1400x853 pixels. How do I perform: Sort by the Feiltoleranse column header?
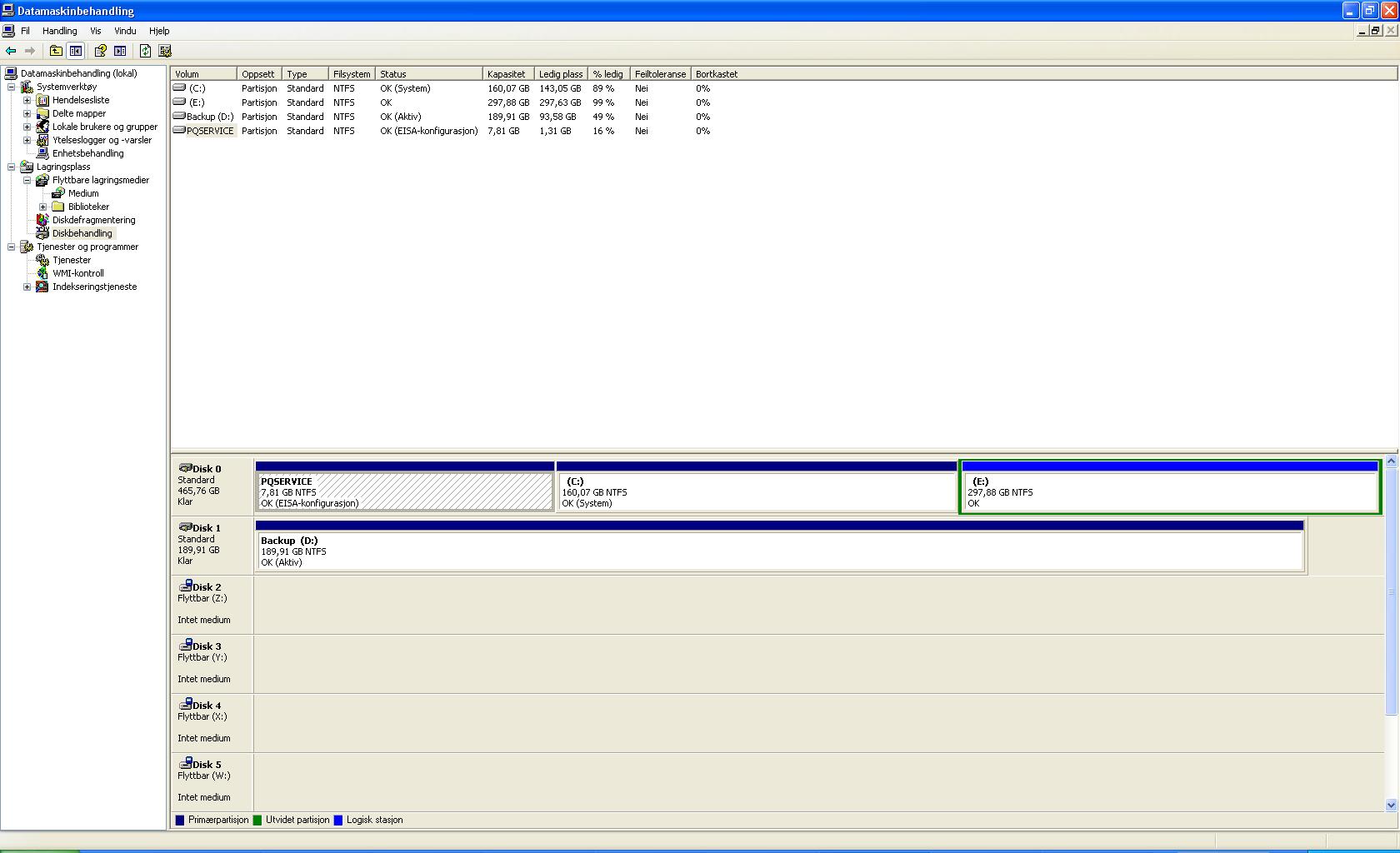coord(661,74)
